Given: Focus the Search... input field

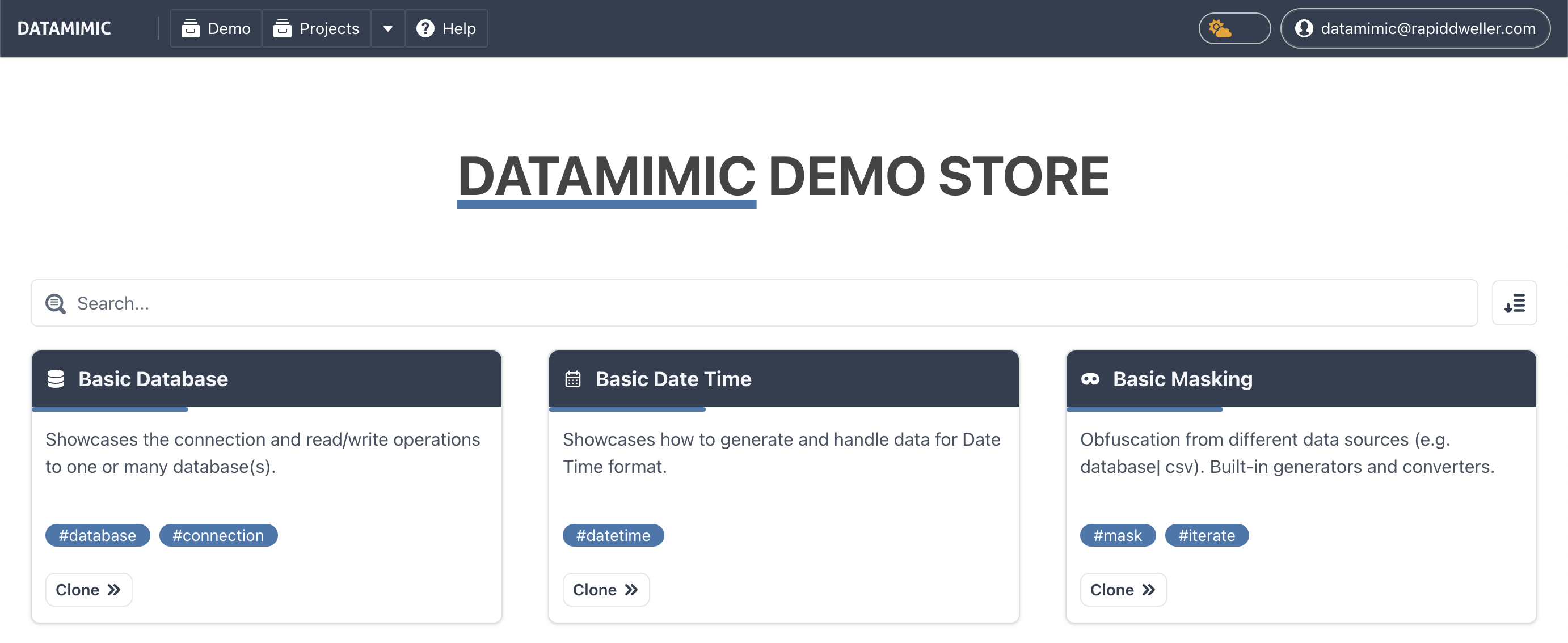Looking at the screenshot, I should tap(754, 303).
